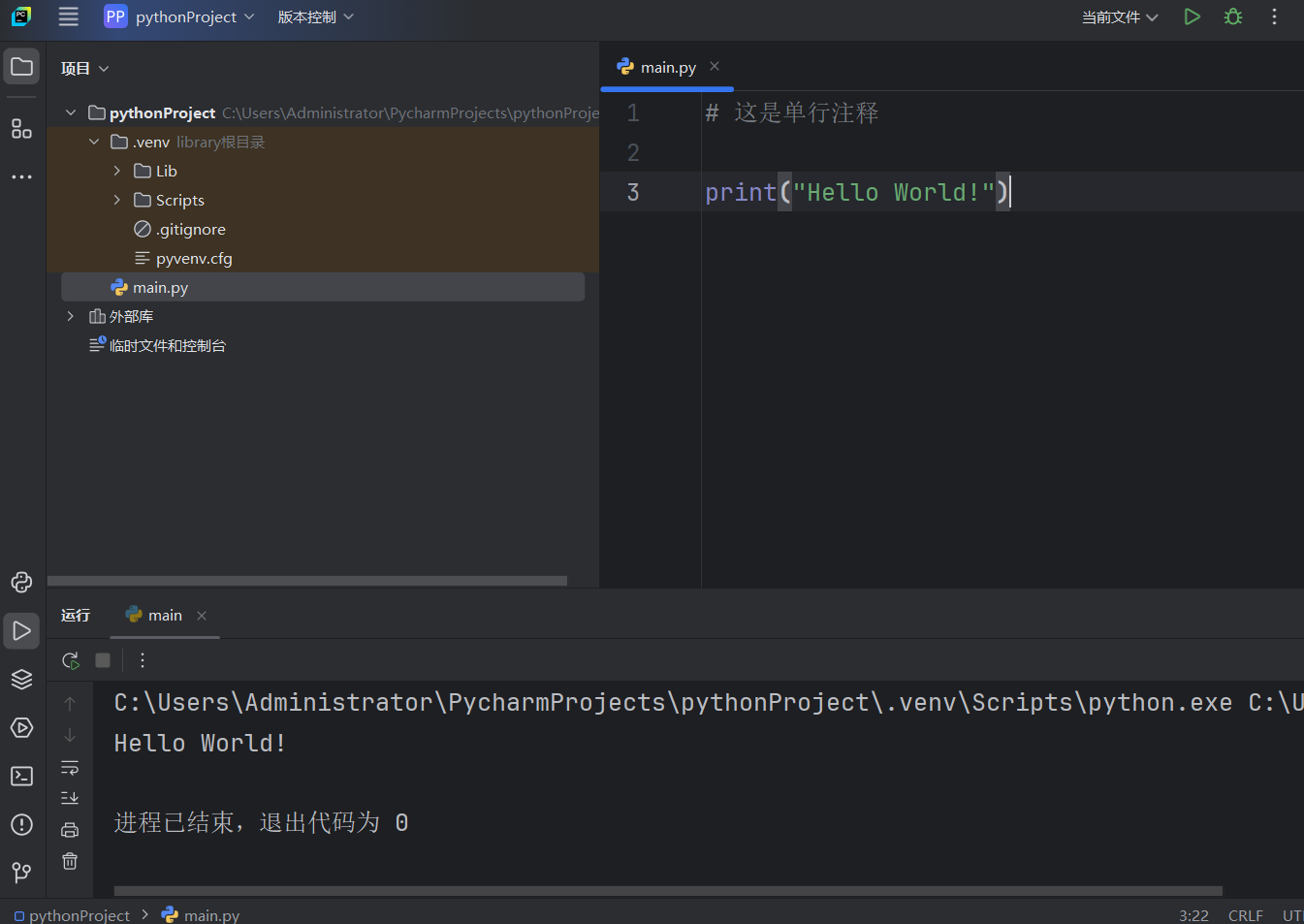
Task: Clear console output with trash icon
Action: tap(70, 861)
